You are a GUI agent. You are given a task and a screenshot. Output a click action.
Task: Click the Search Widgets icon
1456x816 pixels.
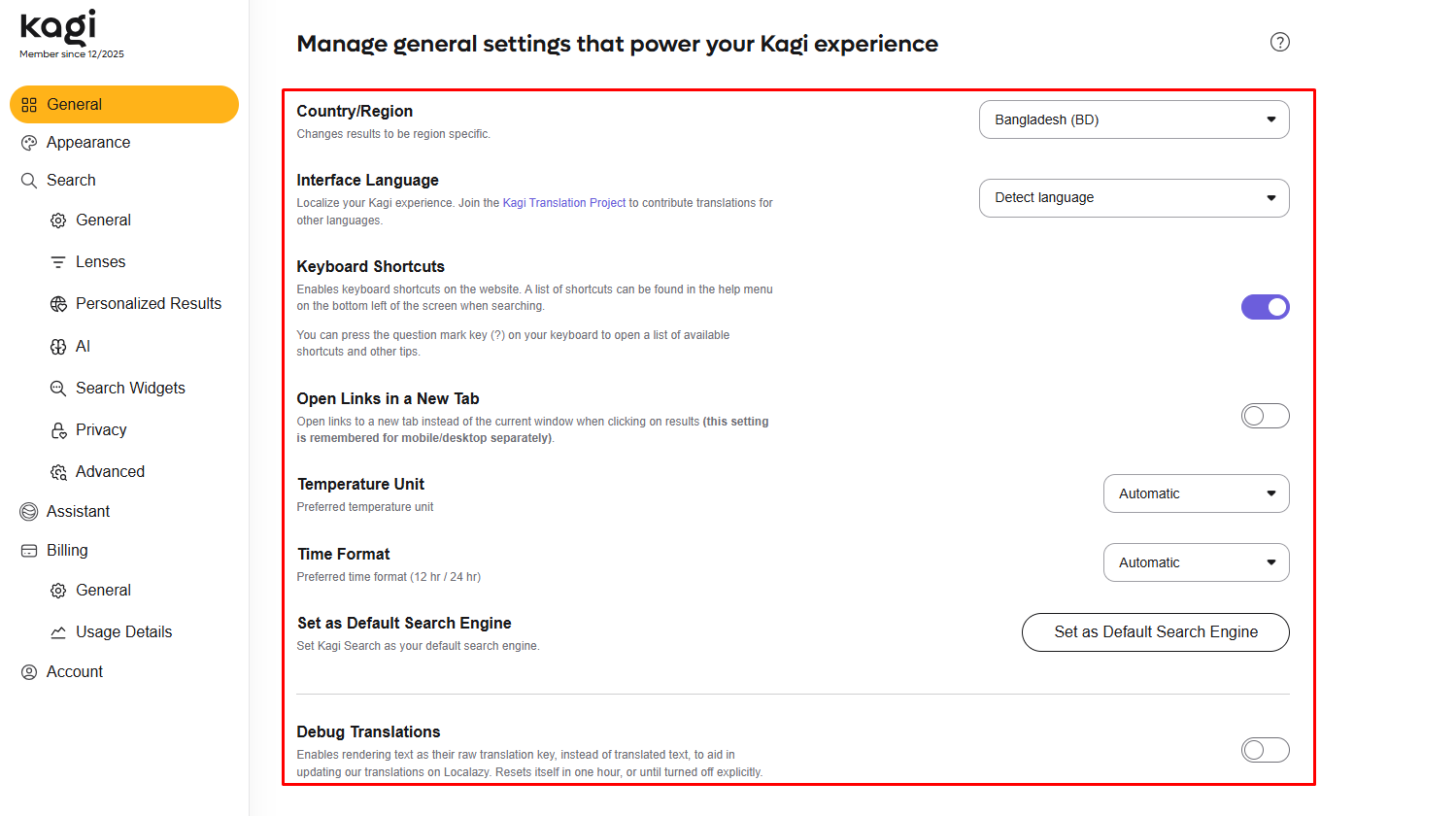click(x=58, y=389)
